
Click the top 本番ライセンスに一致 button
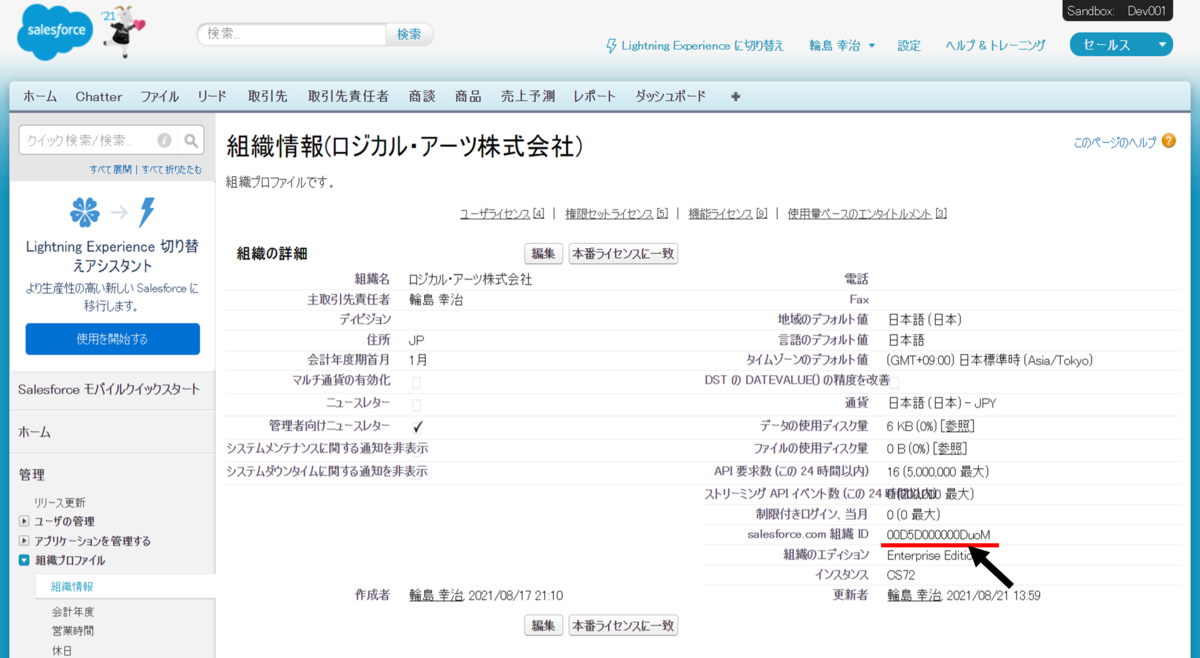623,254
